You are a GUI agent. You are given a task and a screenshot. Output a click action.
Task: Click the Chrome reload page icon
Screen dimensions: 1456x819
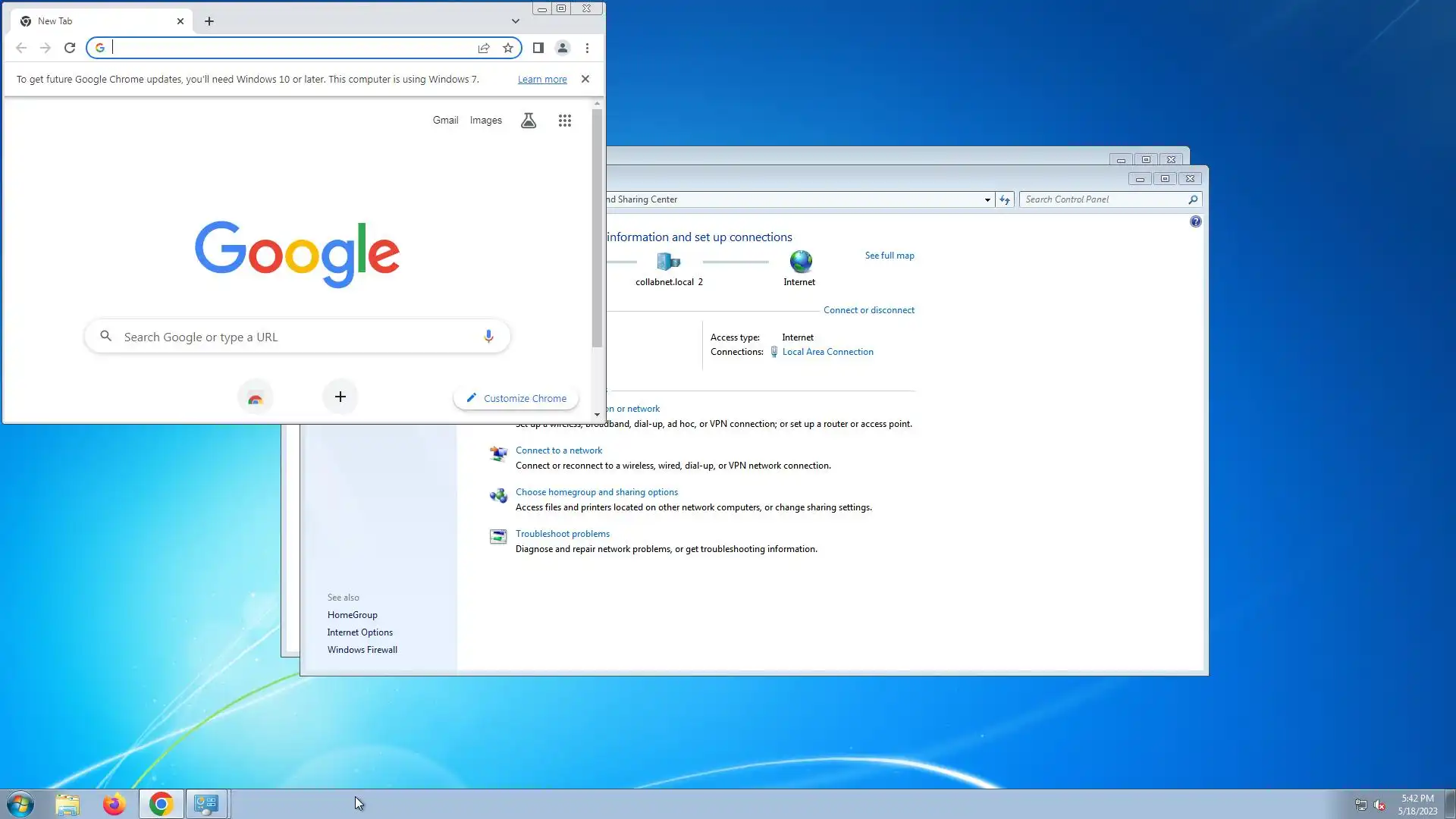coord(70,48)
